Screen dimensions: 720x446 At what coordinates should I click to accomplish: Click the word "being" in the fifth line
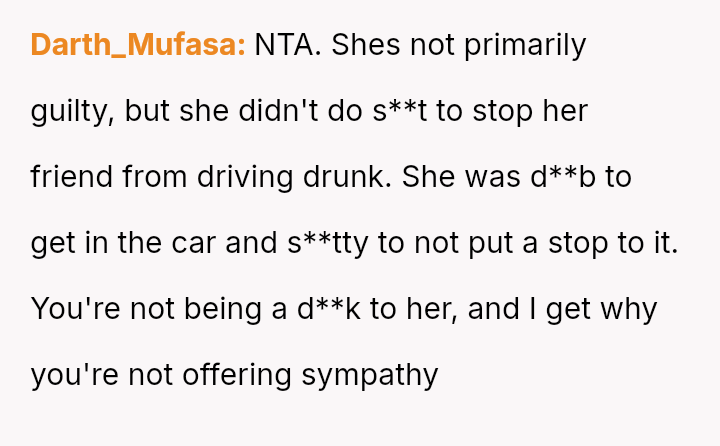(x=229, y=309)
